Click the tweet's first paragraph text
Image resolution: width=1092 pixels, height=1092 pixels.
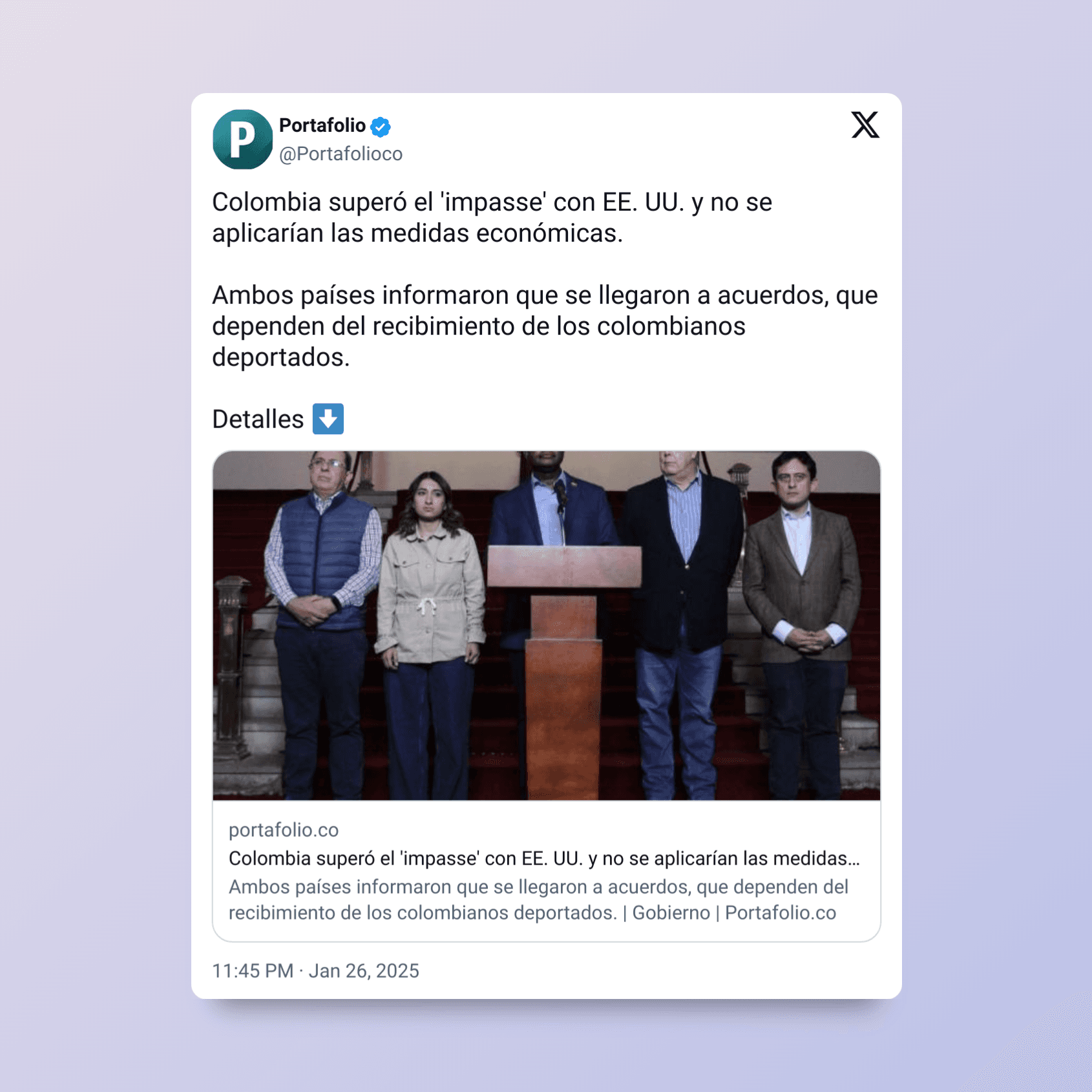click(492, 218)
